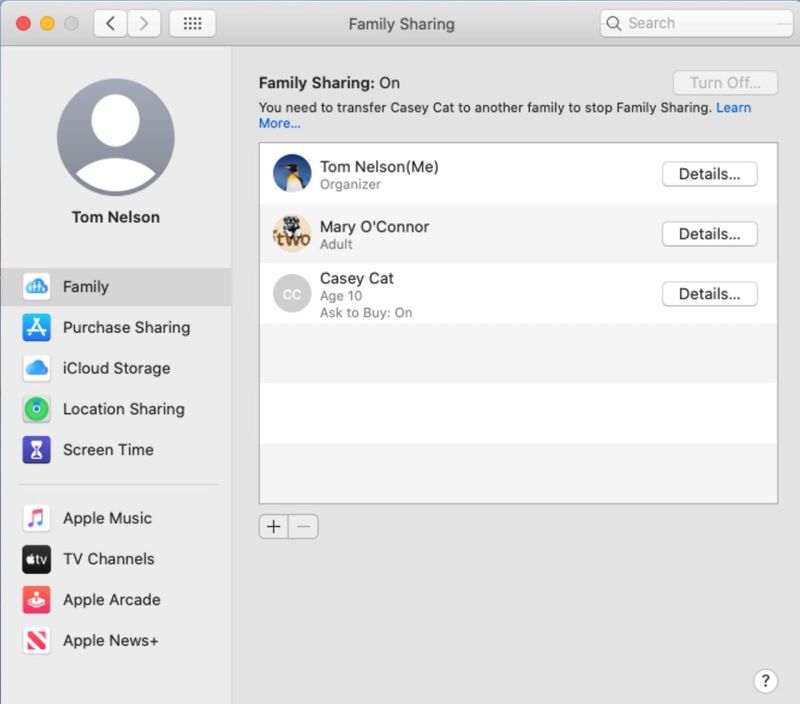
Task: Click the magnifying glass search icon
Action: [614, 23]
